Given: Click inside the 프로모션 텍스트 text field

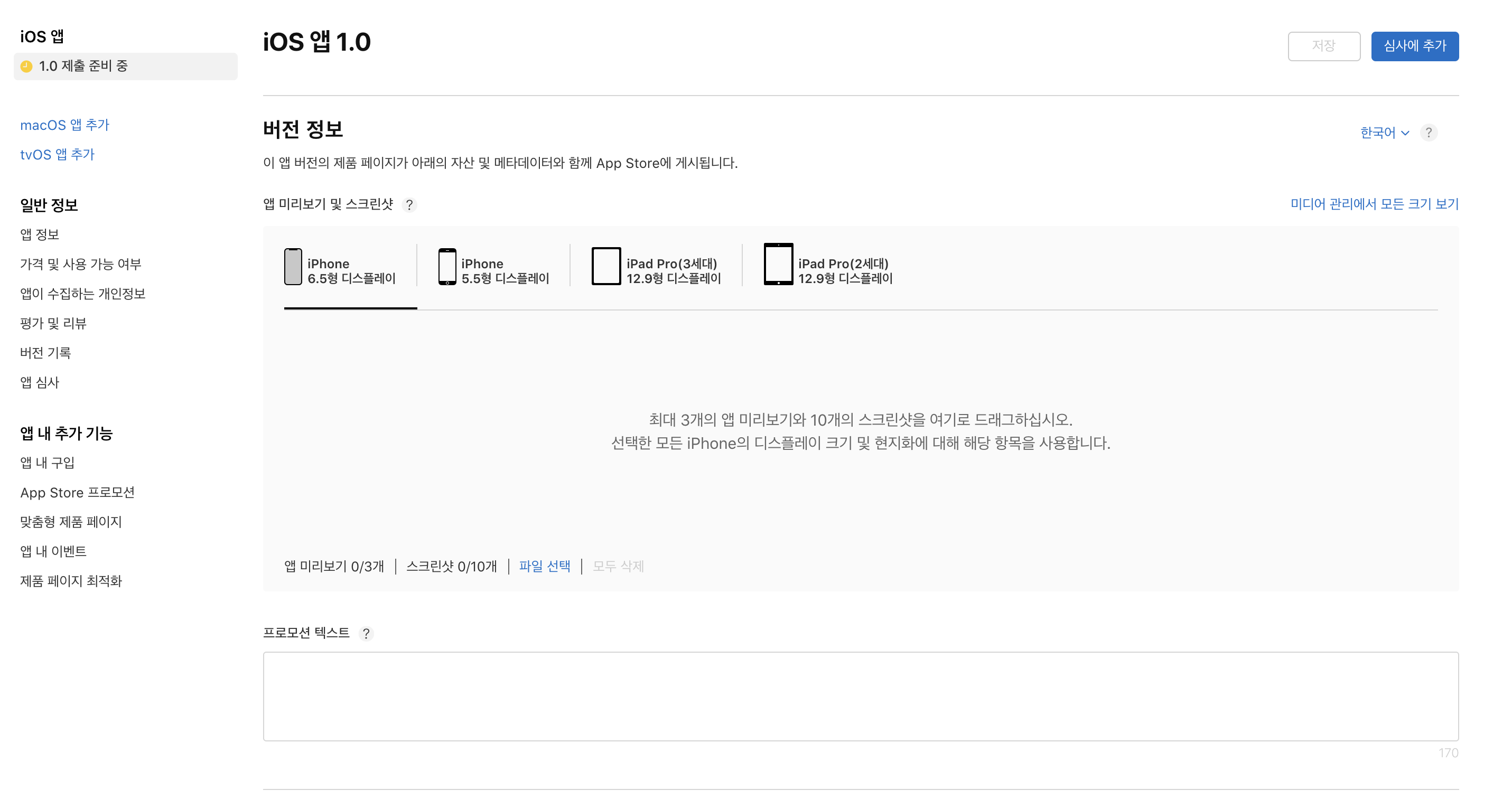Looking at the screenshot, I should click(x=860, y=697).
